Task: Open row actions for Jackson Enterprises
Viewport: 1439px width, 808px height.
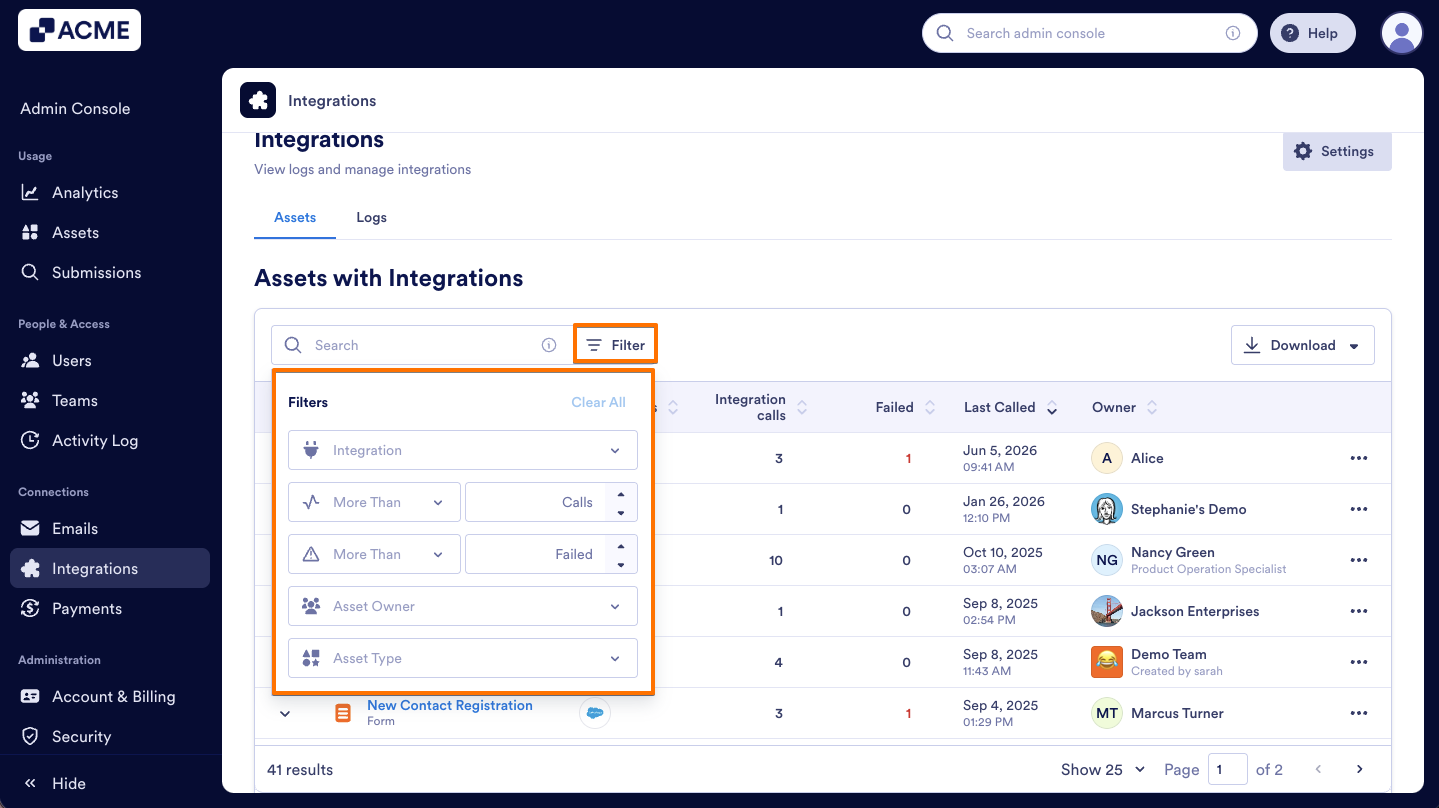Action: coord(1358,611)
